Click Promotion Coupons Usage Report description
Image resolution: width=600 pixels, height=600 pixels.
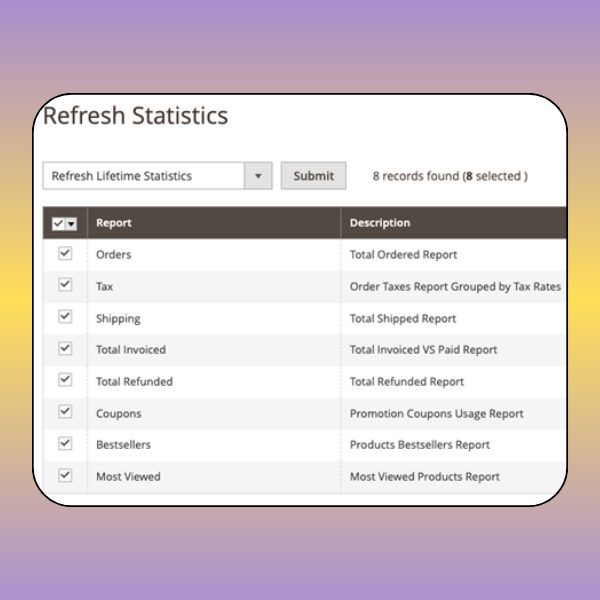click(436, 413)
